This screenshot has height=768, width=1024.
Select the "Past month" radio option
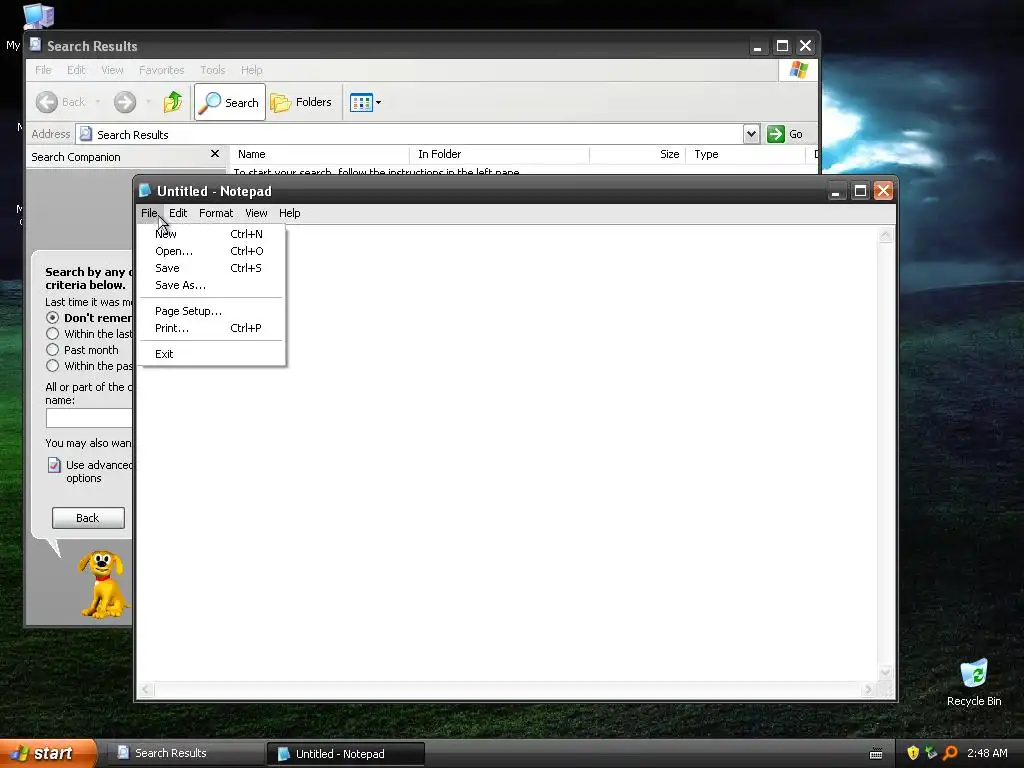pos(52,350)
